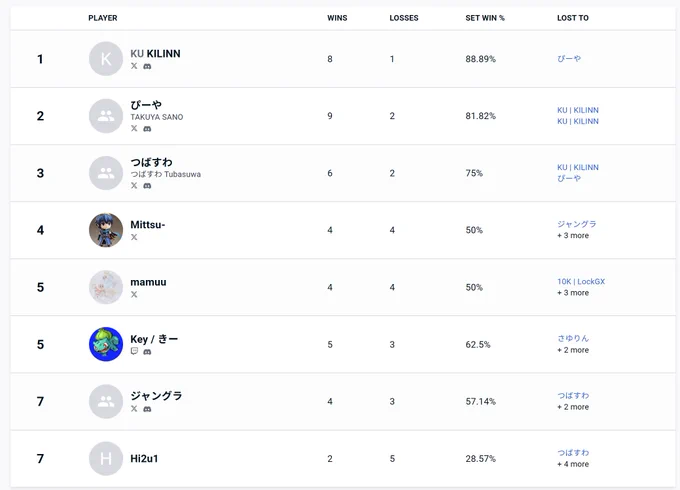The width and height of the screenshot is (680, 490).
Task: Open Key / きー's Discord icon
Action: [x=147, y=352]
